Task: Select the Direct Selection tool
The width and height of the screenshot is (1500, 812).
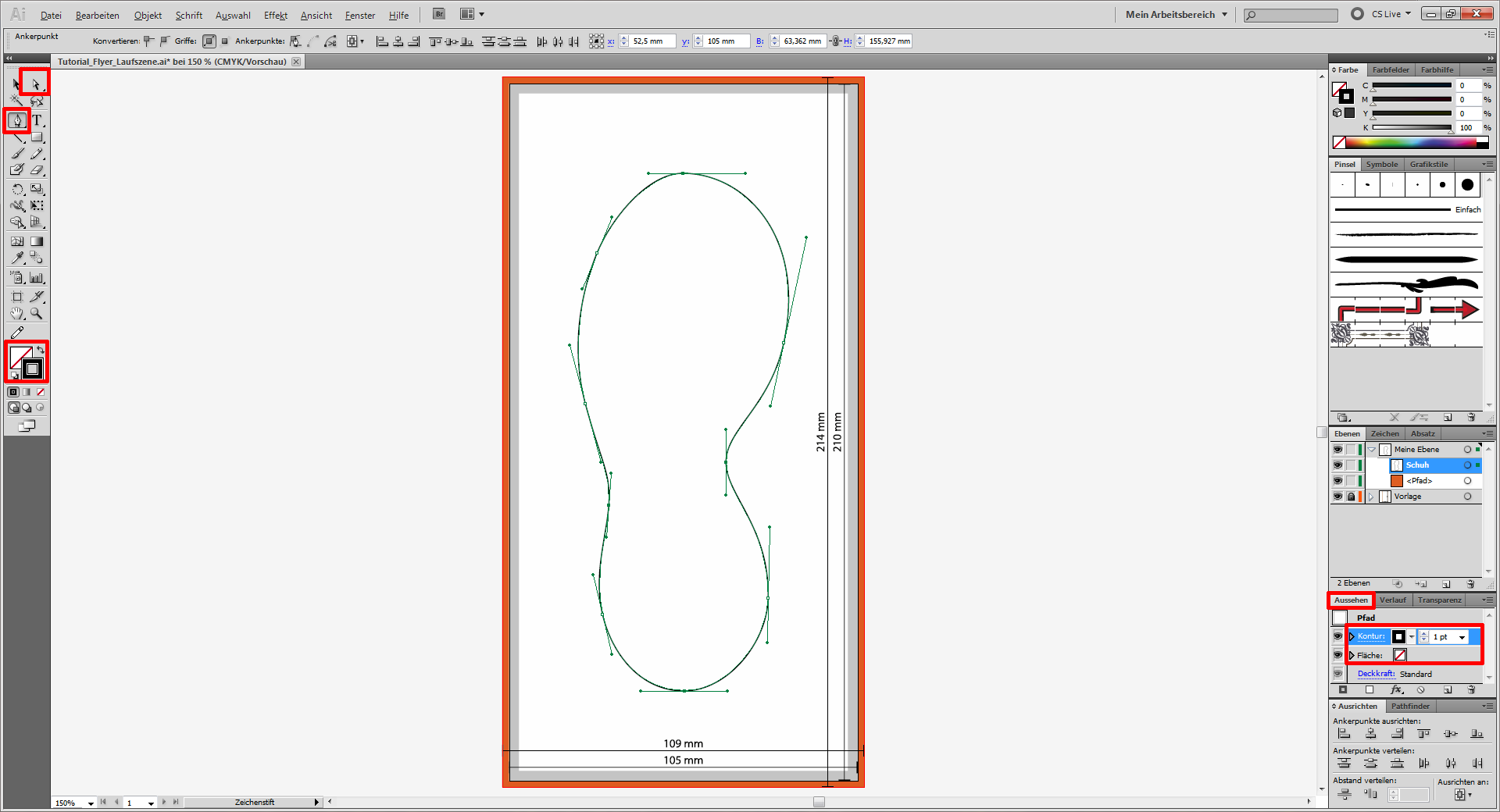Action: point(36,83)
